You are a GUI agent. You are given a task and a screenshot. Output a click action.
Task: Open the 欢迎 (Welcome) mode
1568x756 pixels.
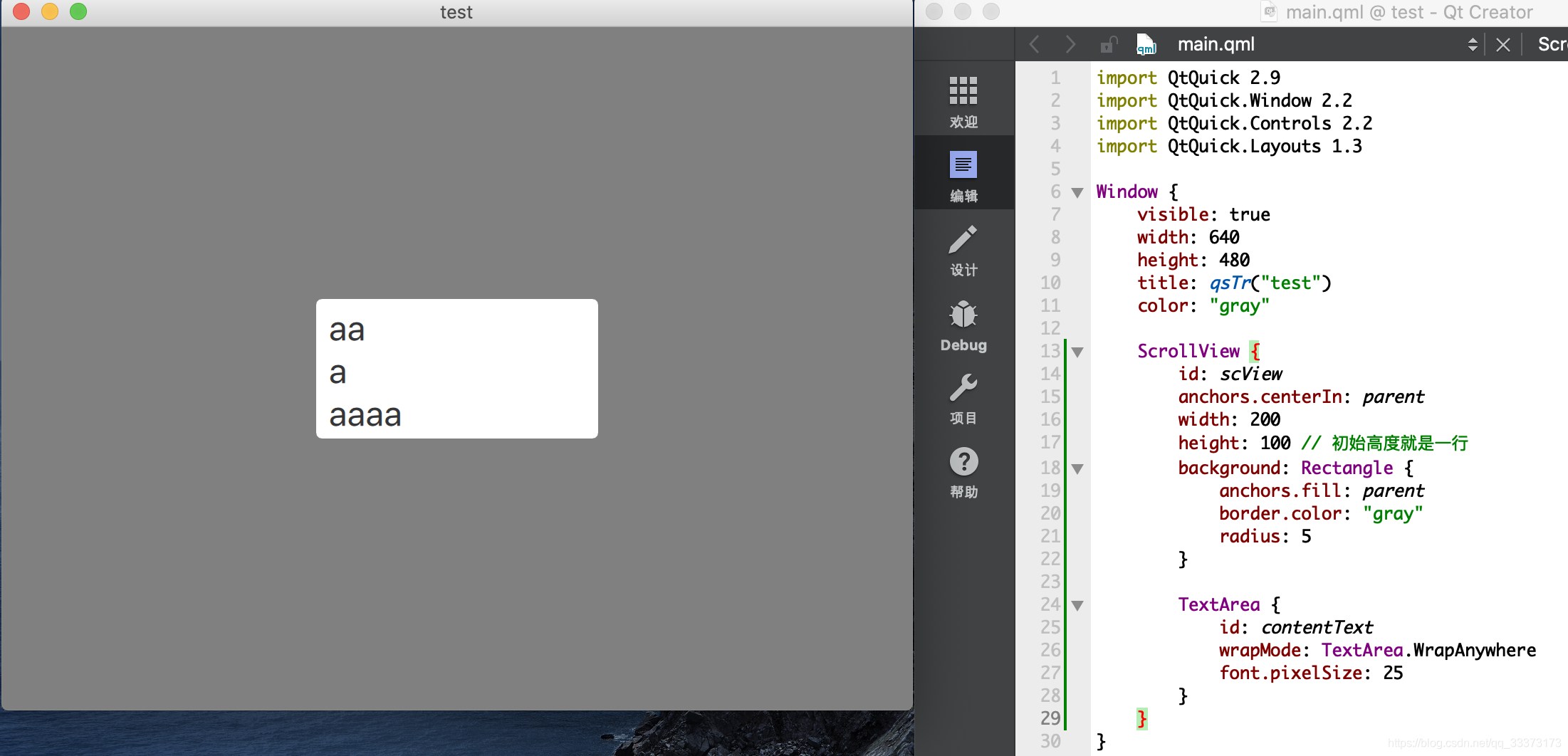(x=963, y=100)
